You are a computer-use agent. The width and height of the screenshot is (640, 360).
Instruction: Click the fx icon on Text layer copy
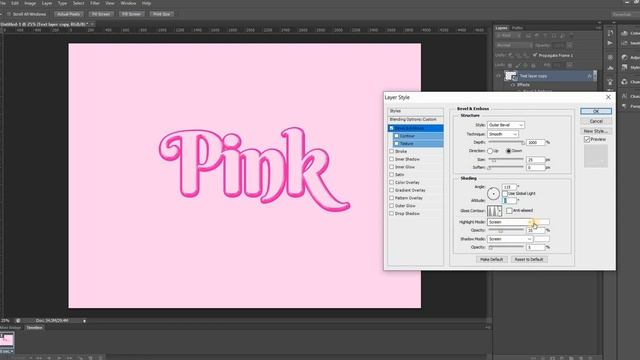589,76
